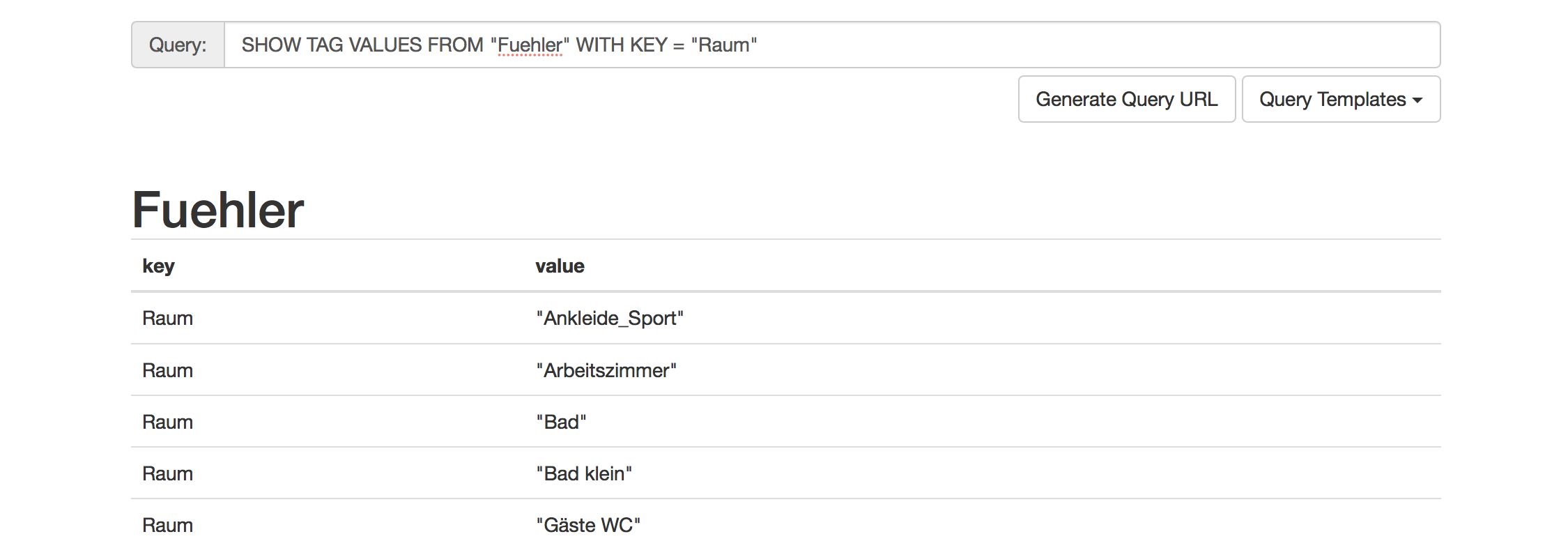Select the "Ankleide_Sport" value cell

(x=610, y=318)
